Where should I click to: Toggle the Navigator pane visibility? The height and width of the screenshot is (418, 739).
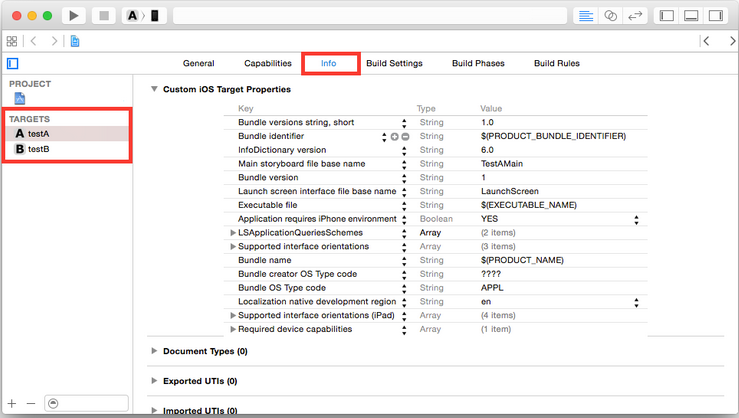[666, 16]
